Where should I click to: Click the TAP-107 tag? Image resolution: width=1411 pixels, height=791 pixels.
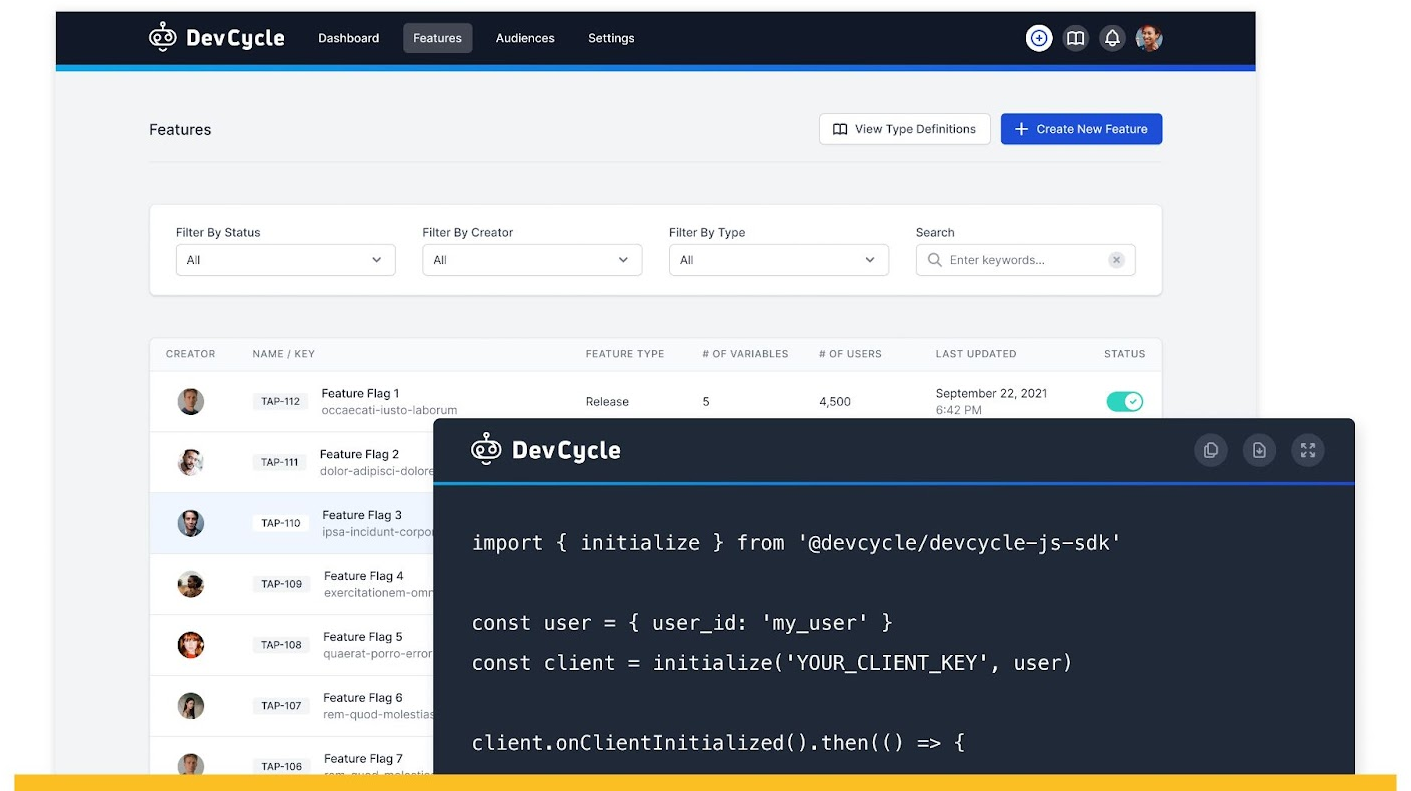pos(282,706)
